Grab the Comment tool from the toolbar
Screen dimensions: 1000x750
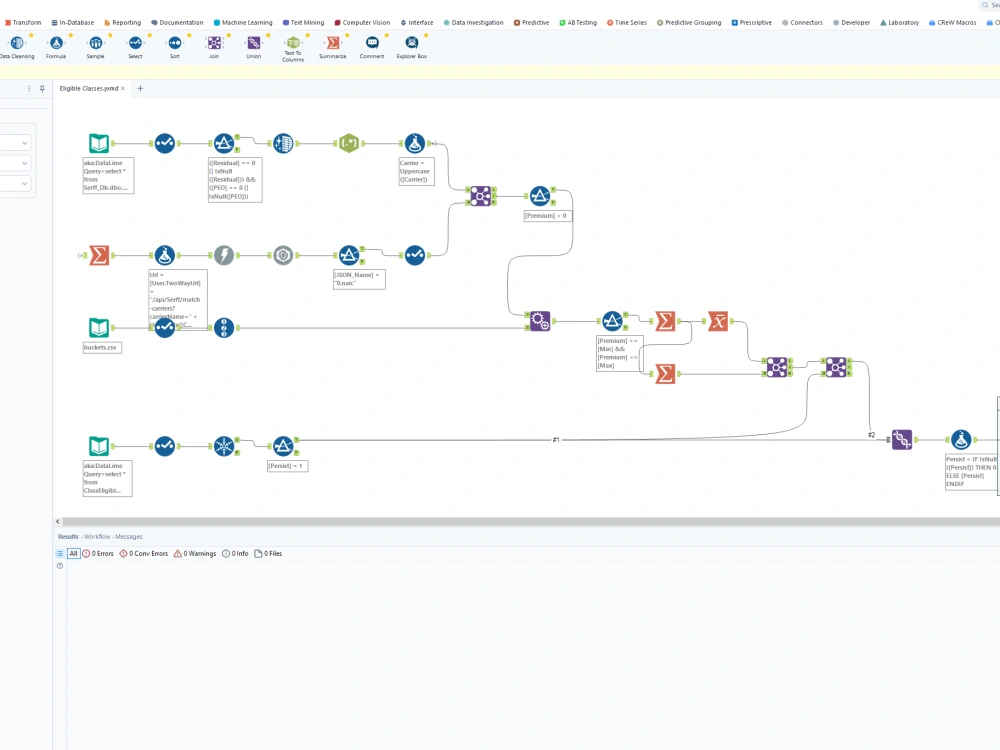click(371, 44)
